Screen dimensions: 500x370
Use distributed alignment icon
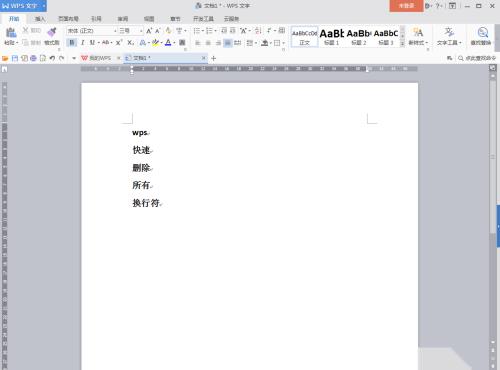pyautogui.click(x=237, y=43)
